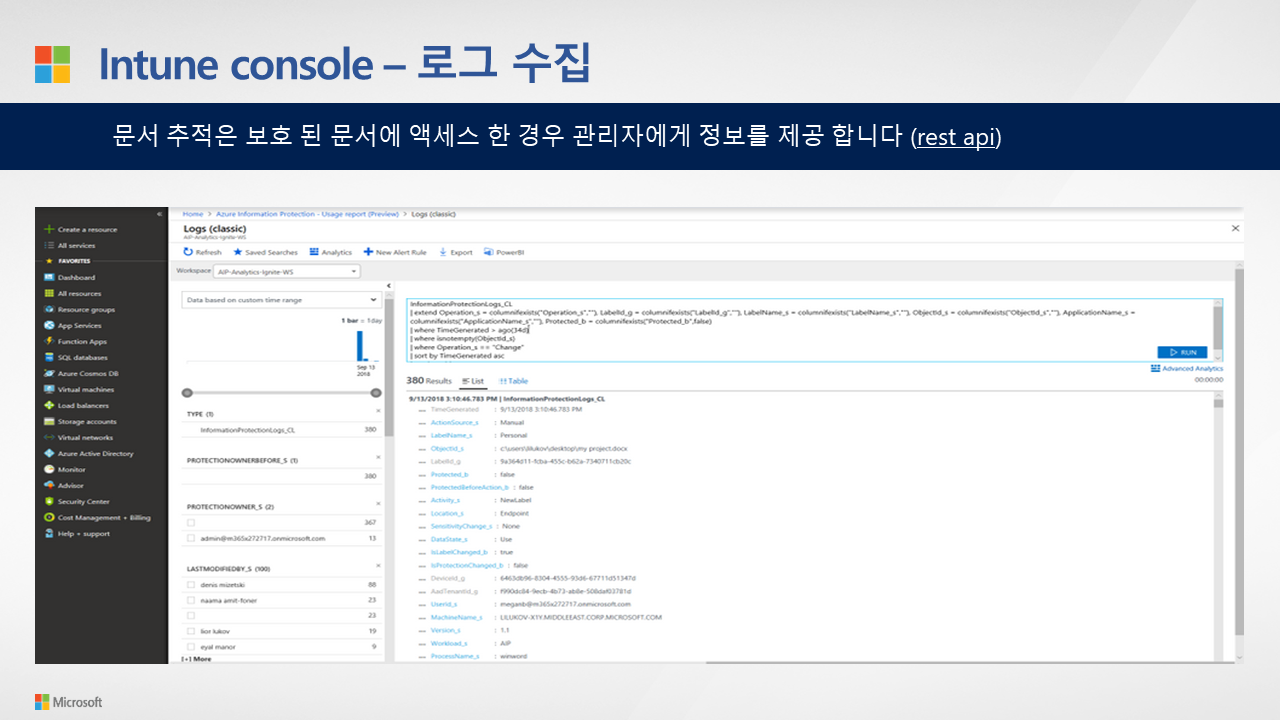Screen dimensions: 1280x720
Task: Click the RUN button to execute the query
Action: click(x=1182, y=352)
